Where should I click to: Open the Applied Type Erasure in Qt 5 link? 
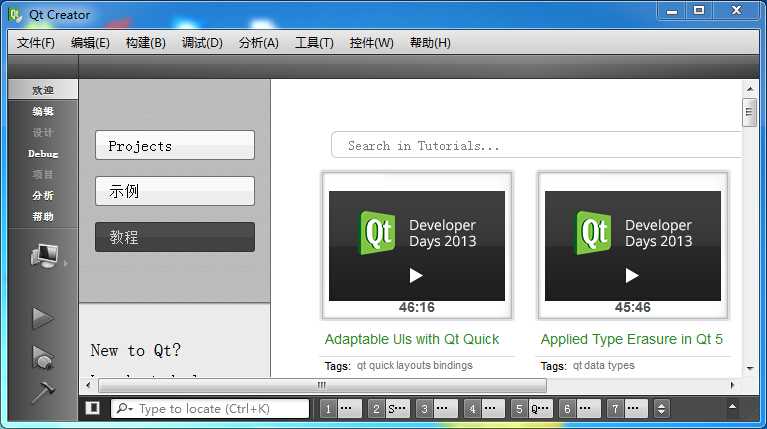tap(632, 339)
